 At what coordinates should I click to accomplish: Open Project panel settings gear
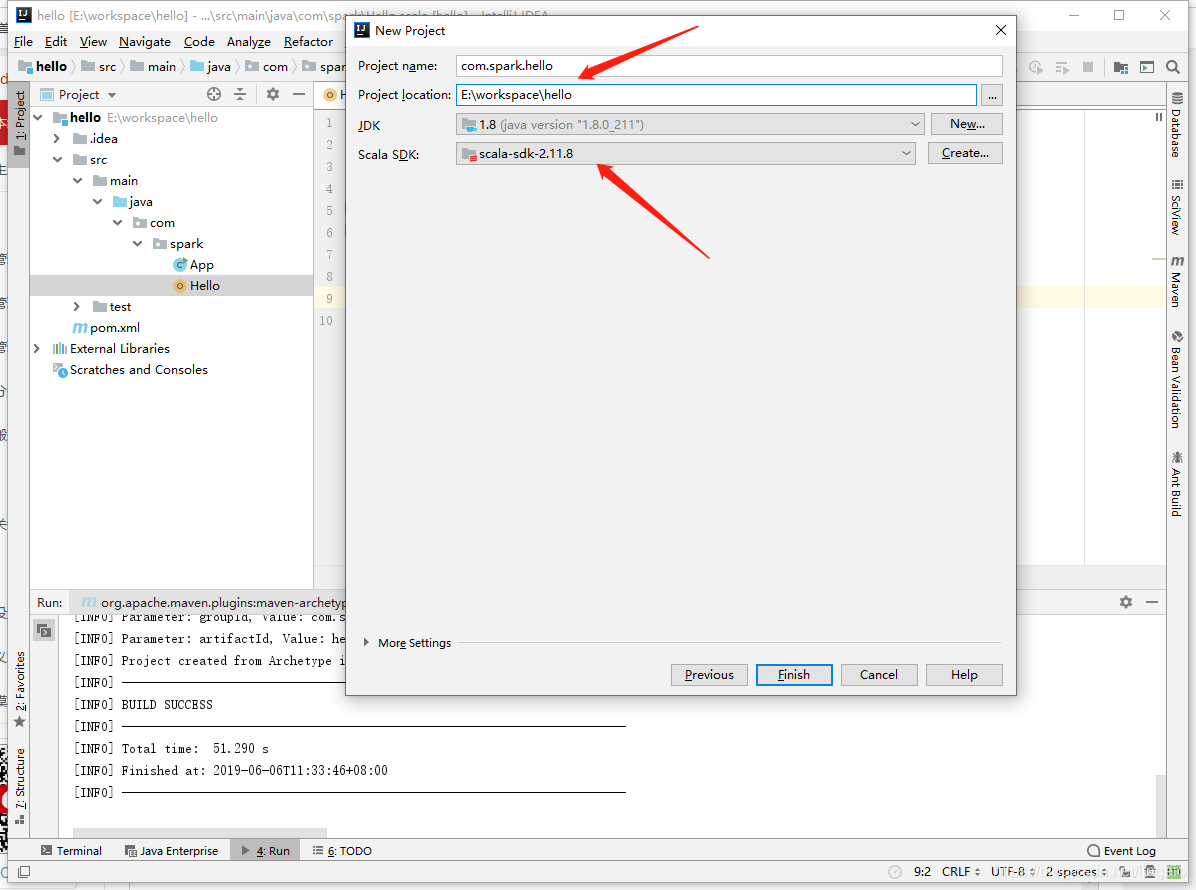(273, 94)
